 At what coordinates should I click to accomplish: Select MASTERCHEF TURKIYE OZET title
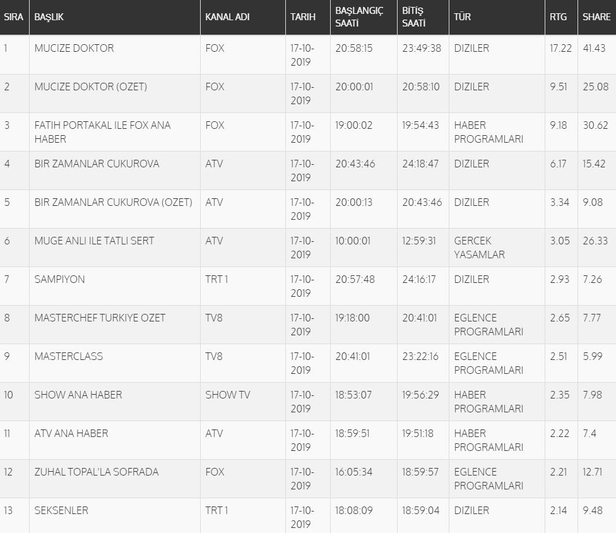point(100,318)
